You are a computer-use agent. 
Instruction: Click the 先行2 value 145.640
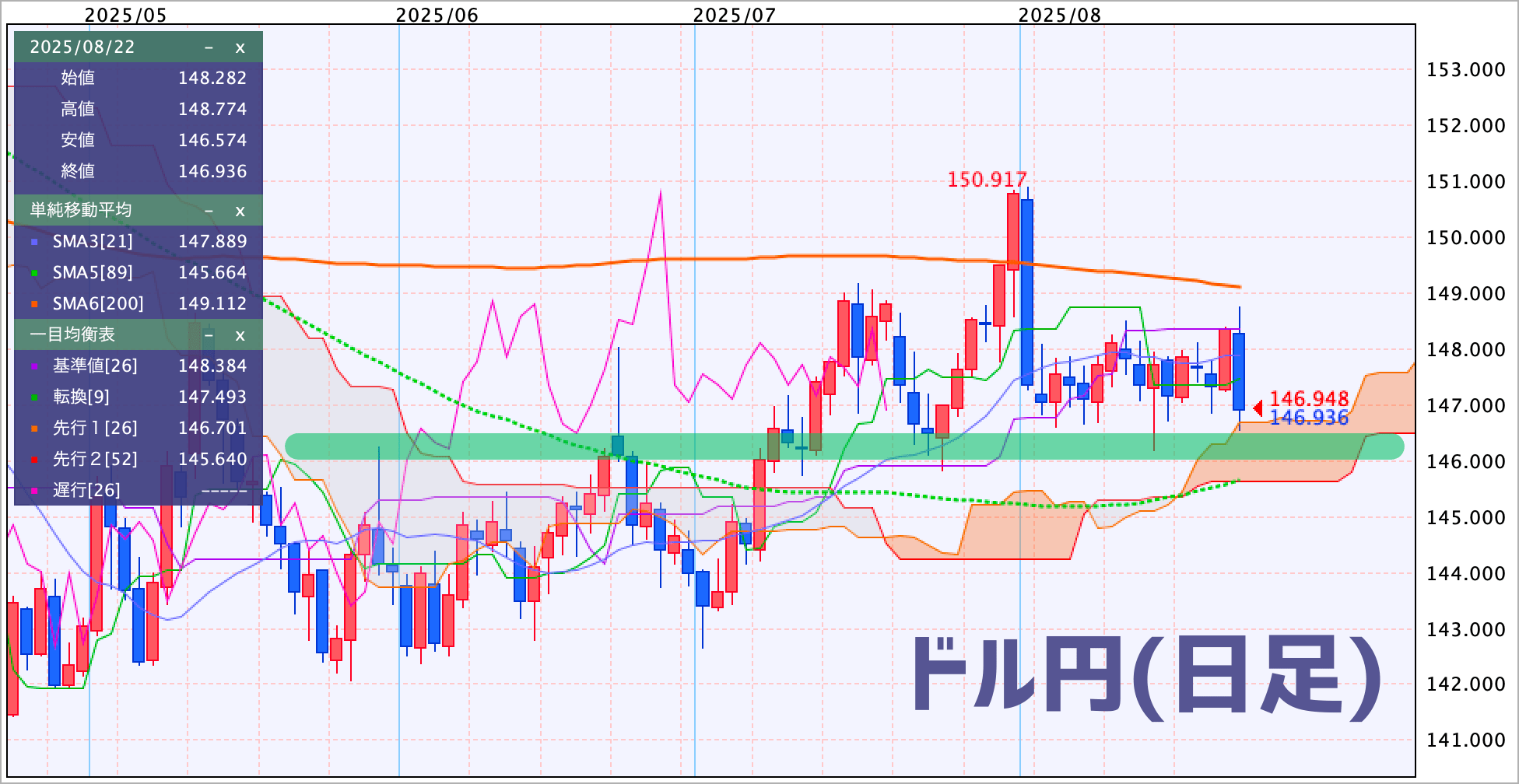pos(212,459)
